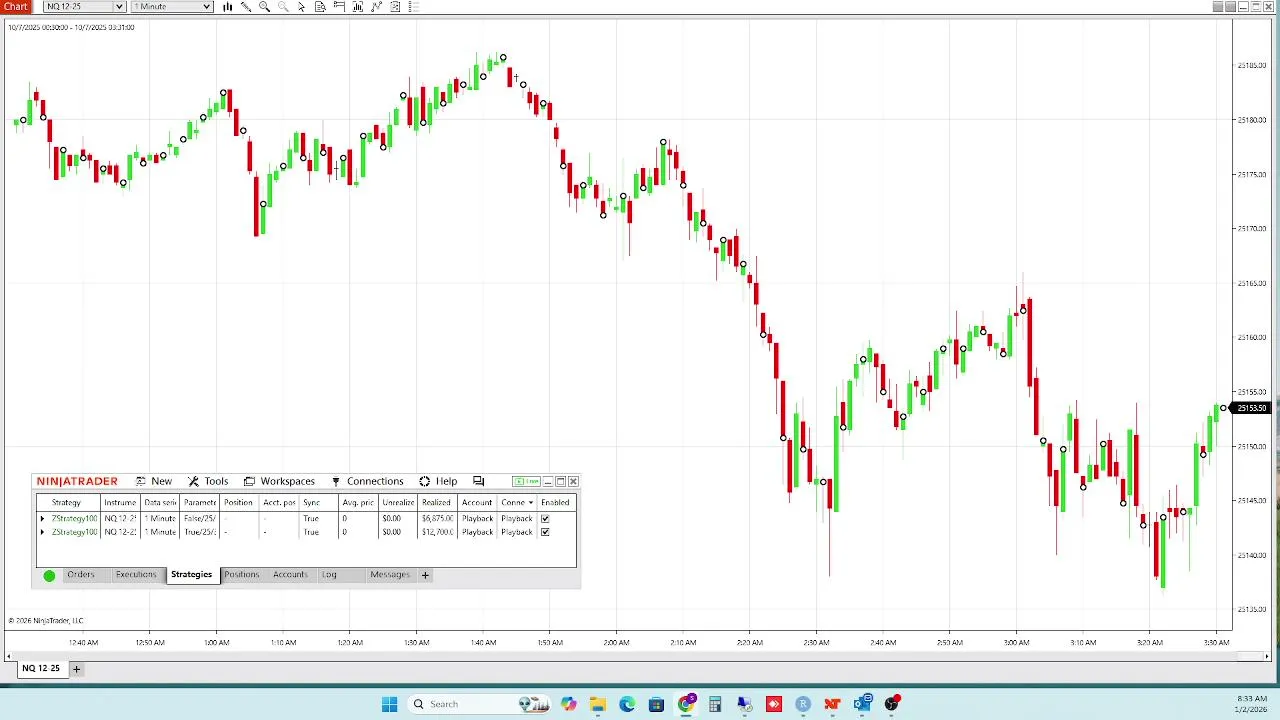
Task: Add a new chart tab with plus button
Action: pyautogui.click(x=76, y=668)
